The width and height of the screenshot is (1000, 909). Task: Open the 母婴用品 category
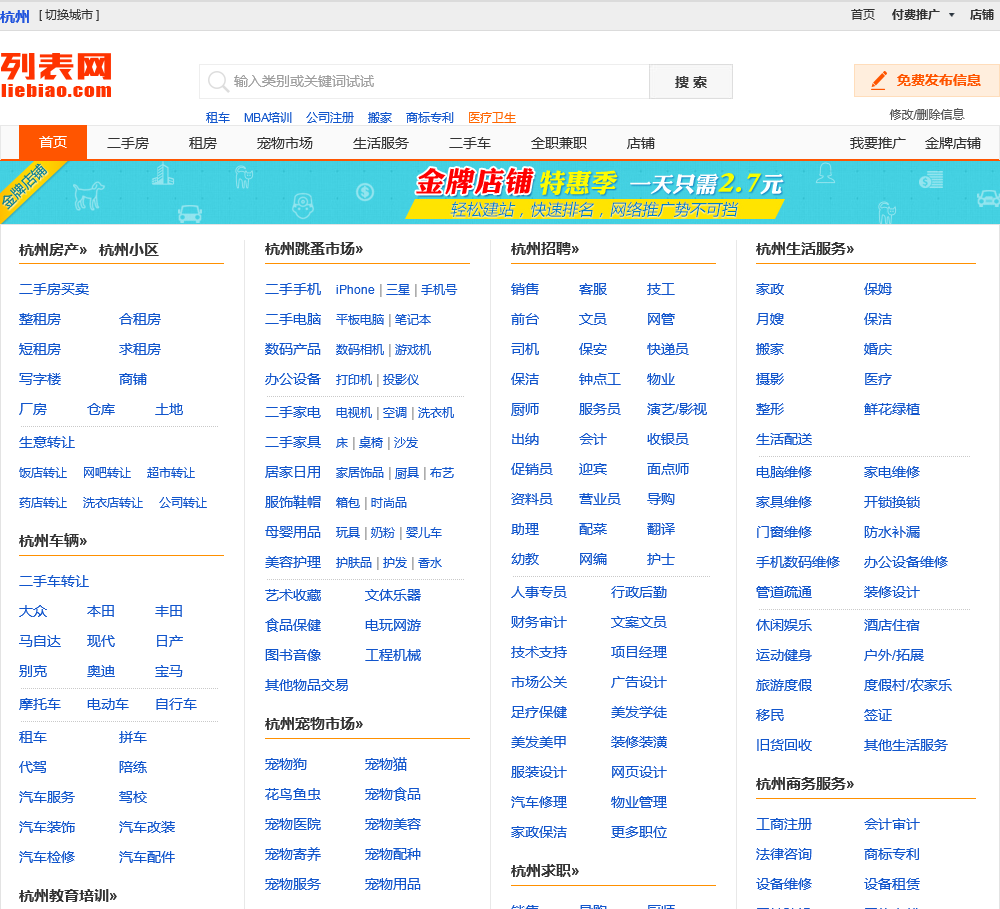293,532
